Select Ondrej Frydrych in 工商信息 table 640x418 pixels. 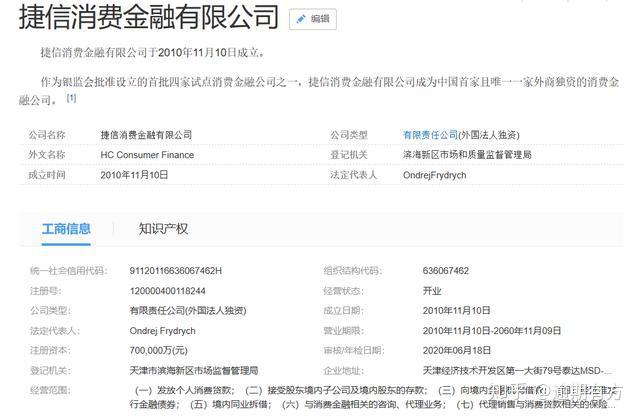click(162, 331)
